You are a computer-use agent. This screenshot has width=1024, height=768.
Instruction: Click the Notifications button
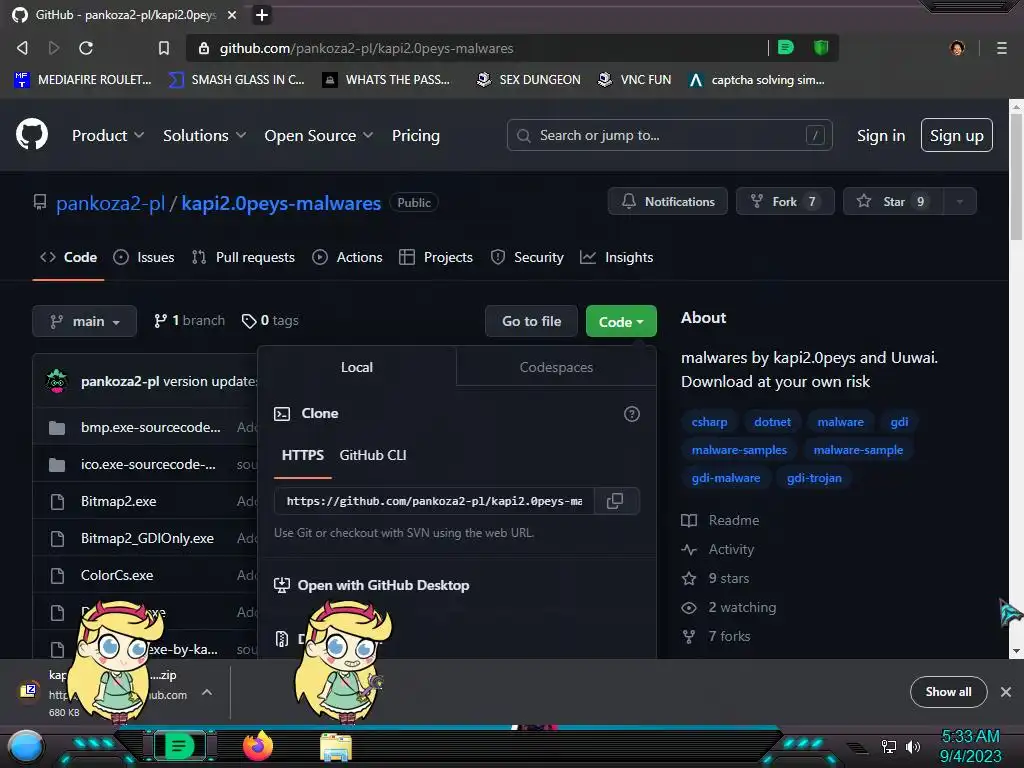[x=667, y=201]
